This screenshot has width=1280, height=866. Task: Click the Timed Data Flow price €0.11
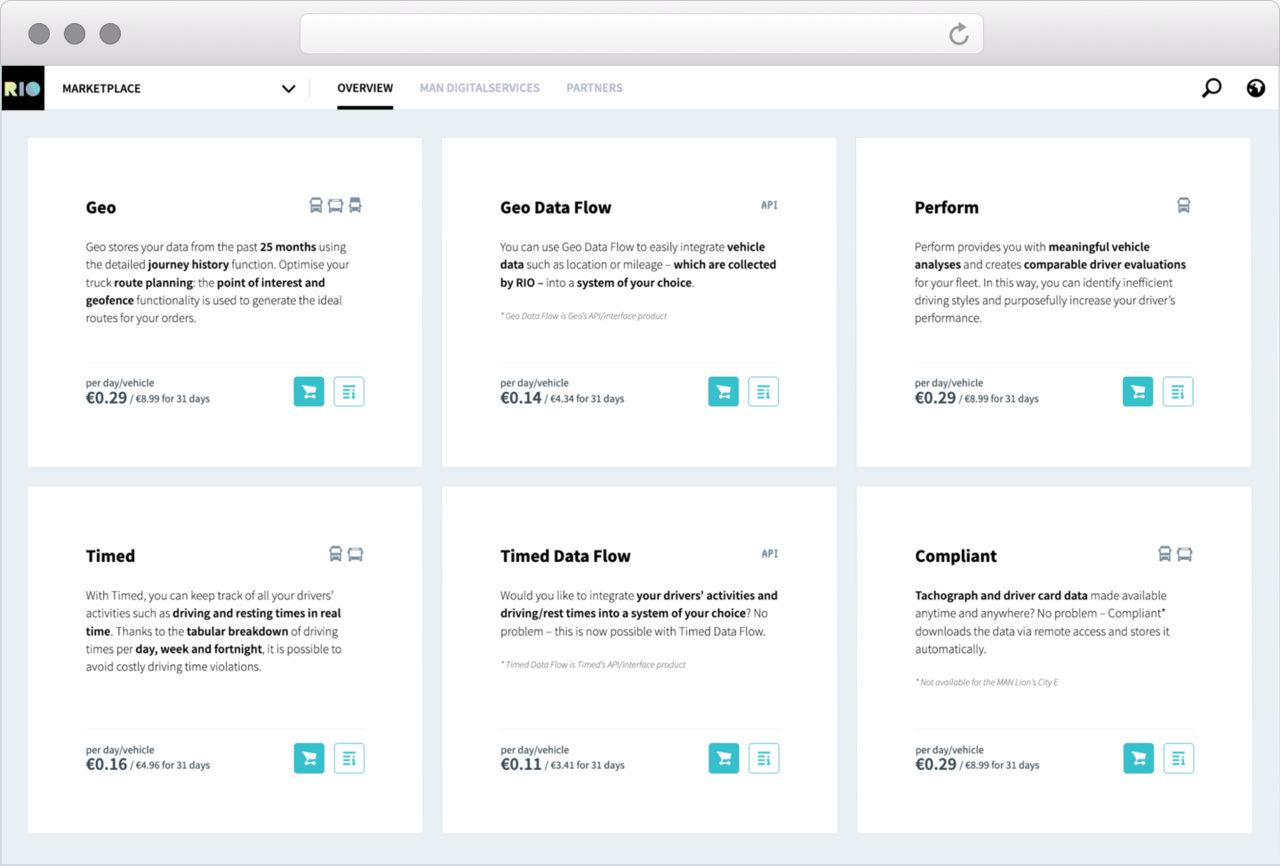click(x=521, y=765)
